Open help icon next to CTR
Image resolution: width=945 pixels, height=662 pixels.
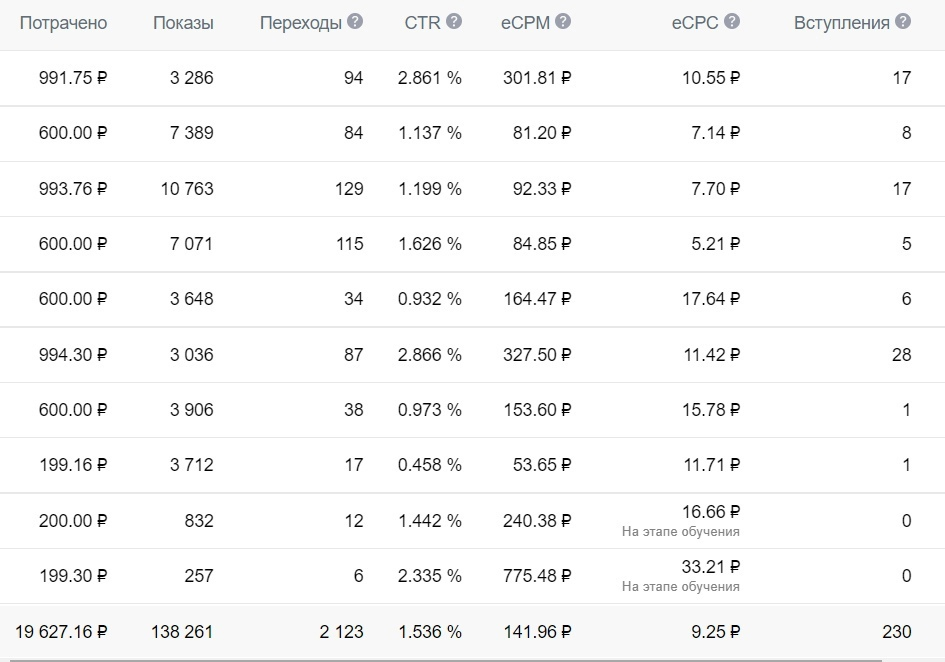[454, 22]
